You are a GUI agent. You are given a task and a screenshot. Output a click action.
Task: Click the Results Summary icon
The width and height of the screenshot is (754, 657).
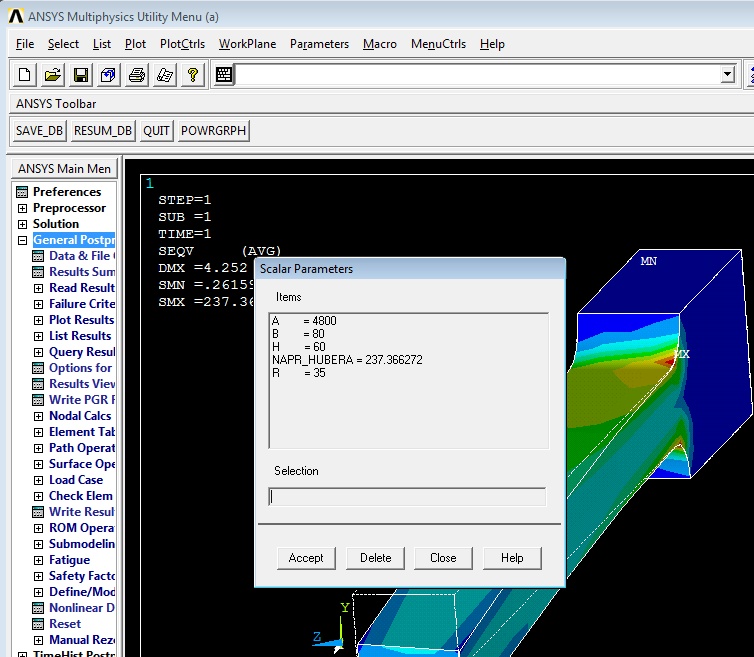[38, 272]
